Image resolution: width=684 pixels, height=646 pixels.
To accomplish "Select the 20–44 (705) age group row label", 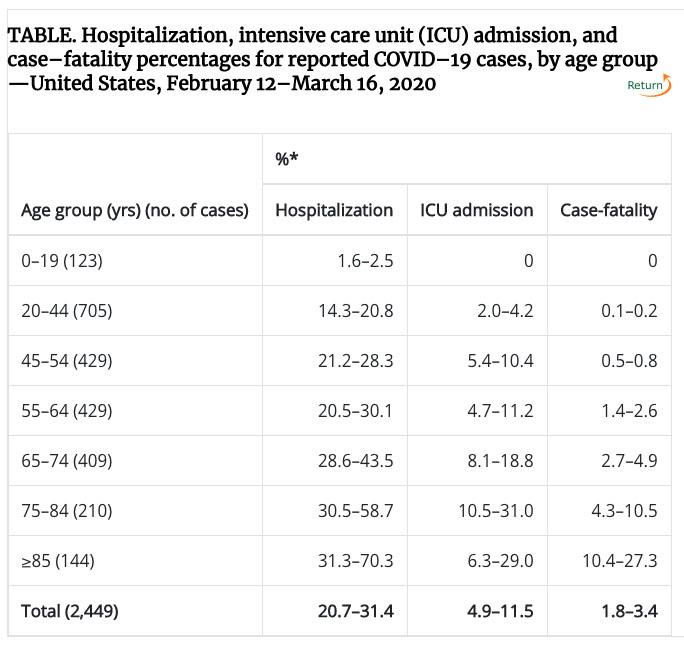I will pyautogui.click(x=66, y=311).
